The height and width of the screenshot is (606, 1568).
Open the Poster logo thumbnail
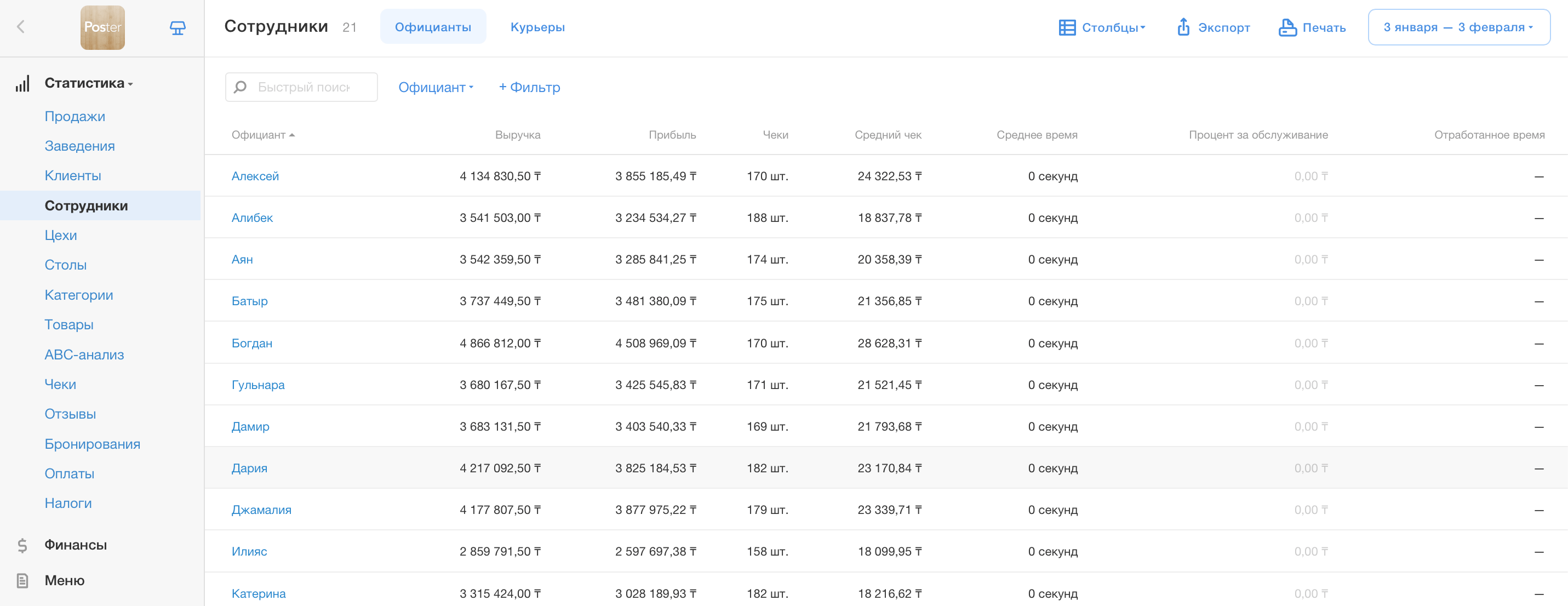pyautogui.click(x=102, y=27)
